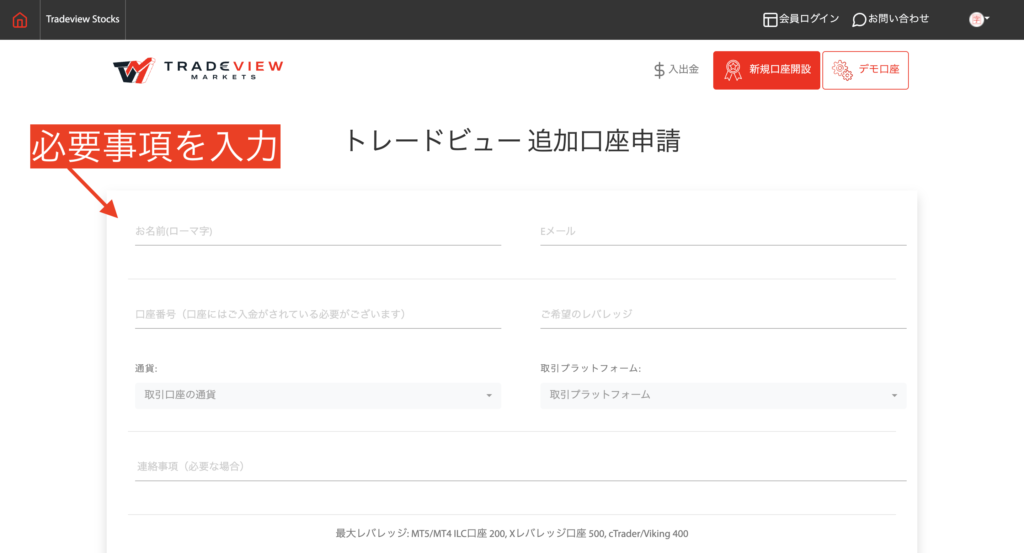The height and width of the screenshot is (553, 1024).
Task: Click the 取引プラットフォーム: label
Action: (591, 368)
